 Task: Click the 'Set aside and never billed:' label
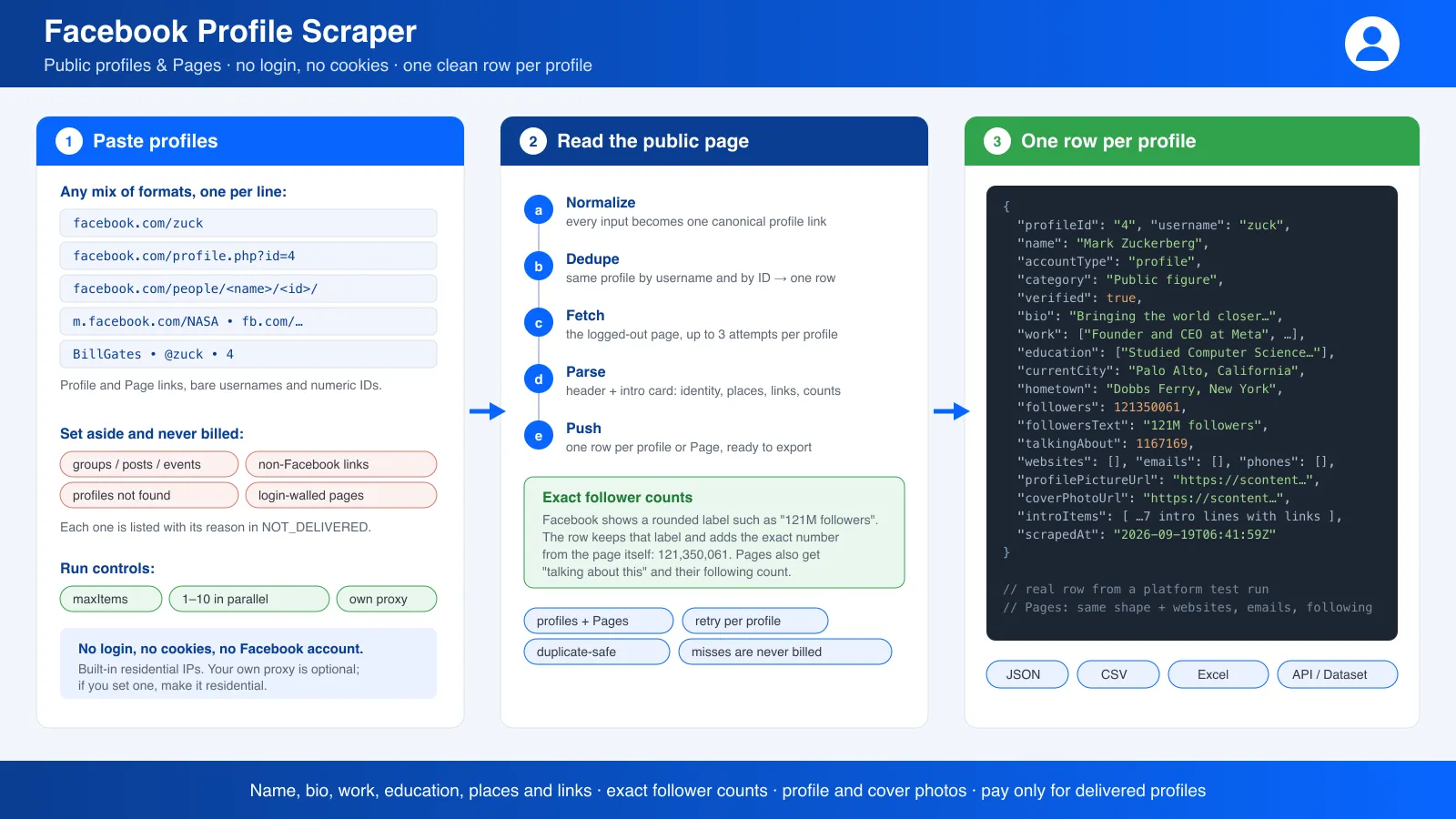[152, 433]
